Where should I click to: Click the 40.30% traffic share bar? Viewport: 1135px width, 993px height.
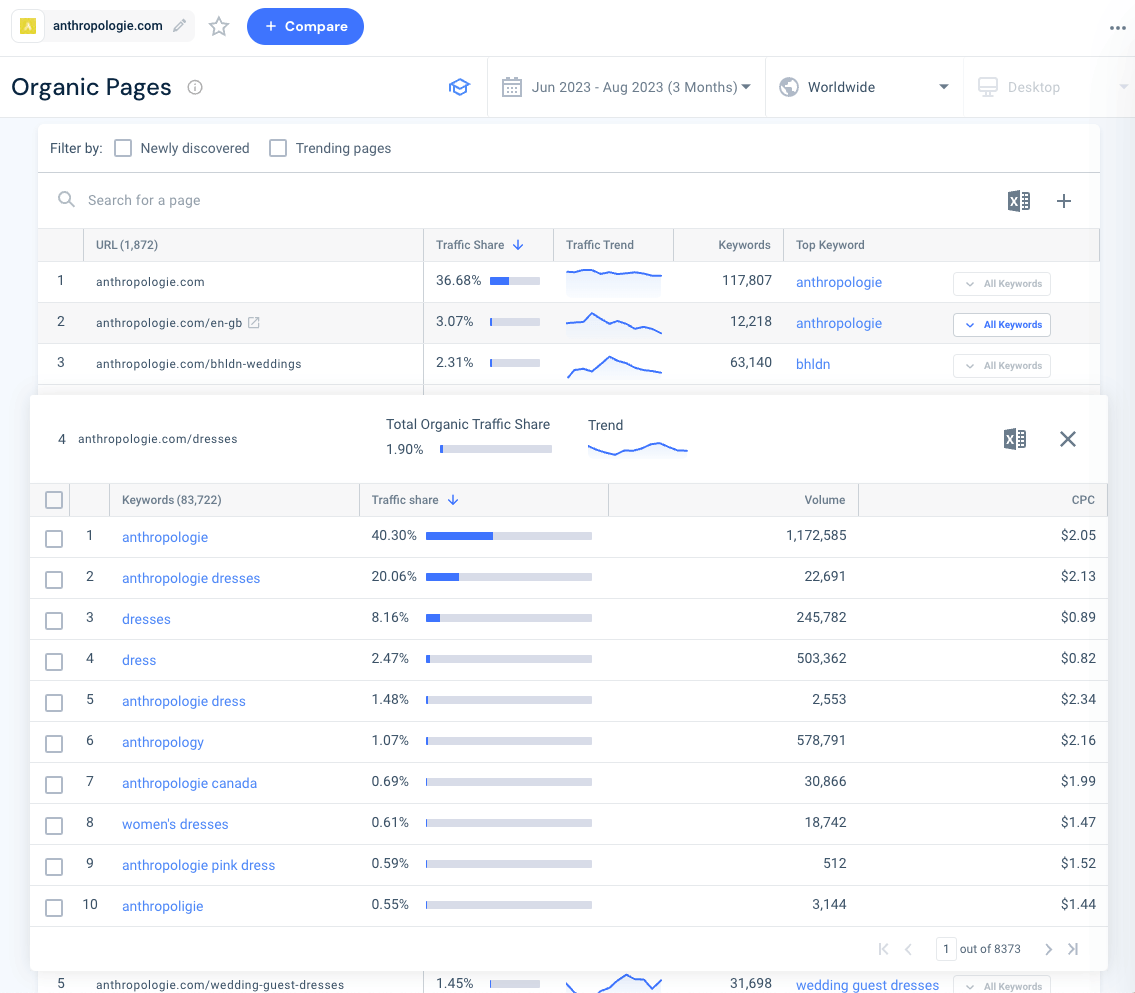(509, 536)
